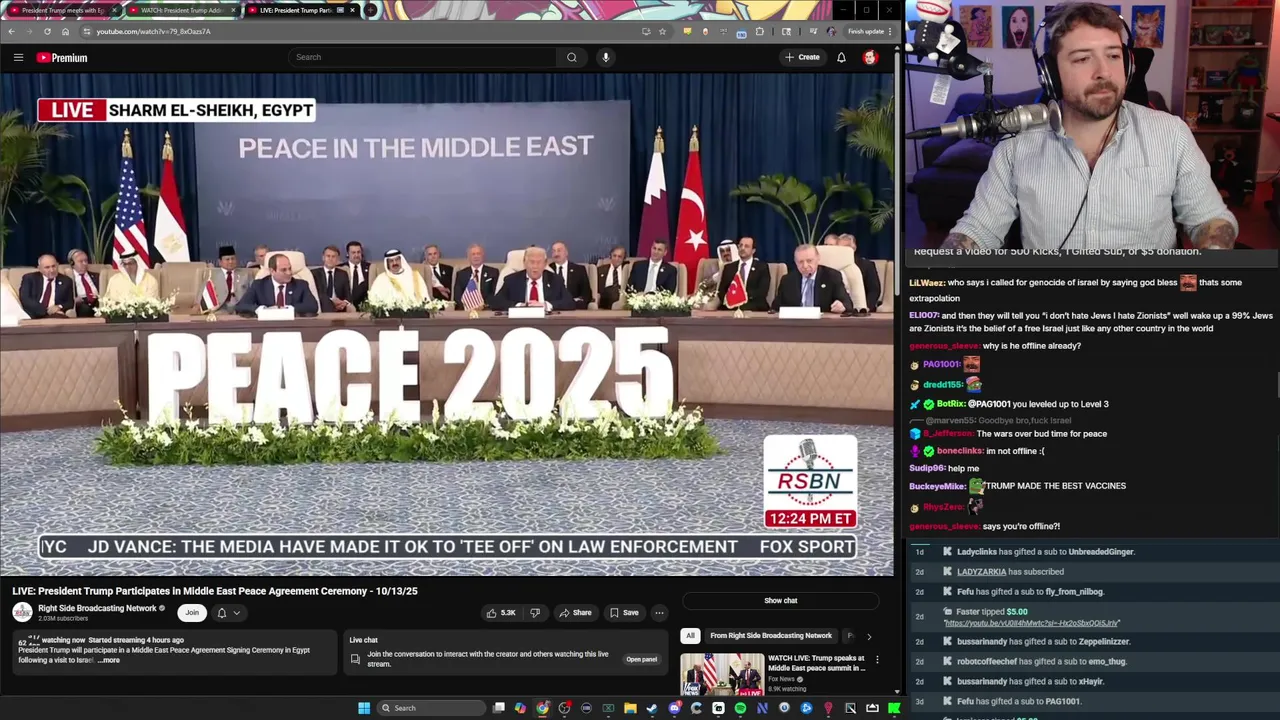Open Windows Start menu
The height and width of the screenshot is (720, 1280).
point(364,708)
